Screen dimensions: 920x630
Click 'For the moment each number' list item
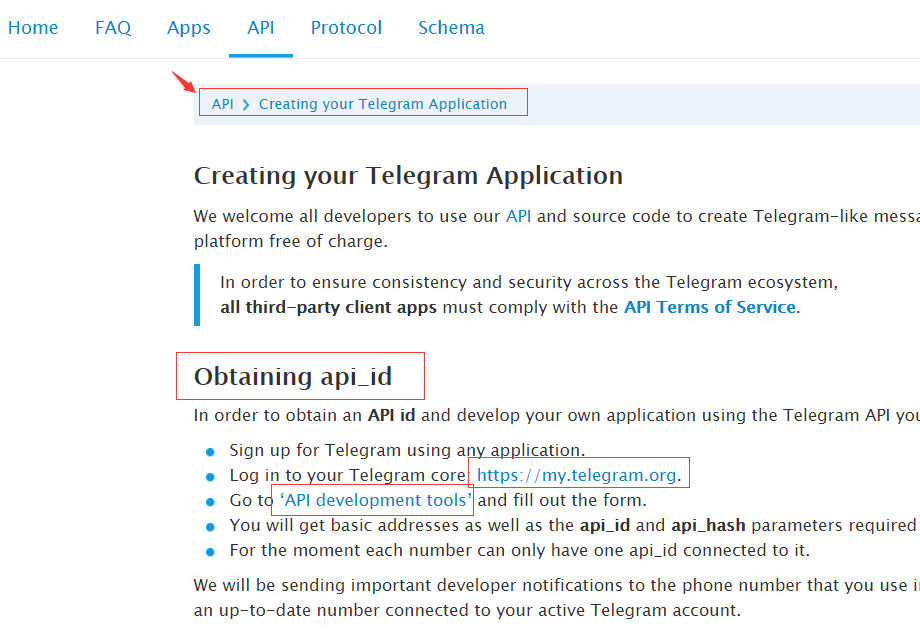coord(519,550)
